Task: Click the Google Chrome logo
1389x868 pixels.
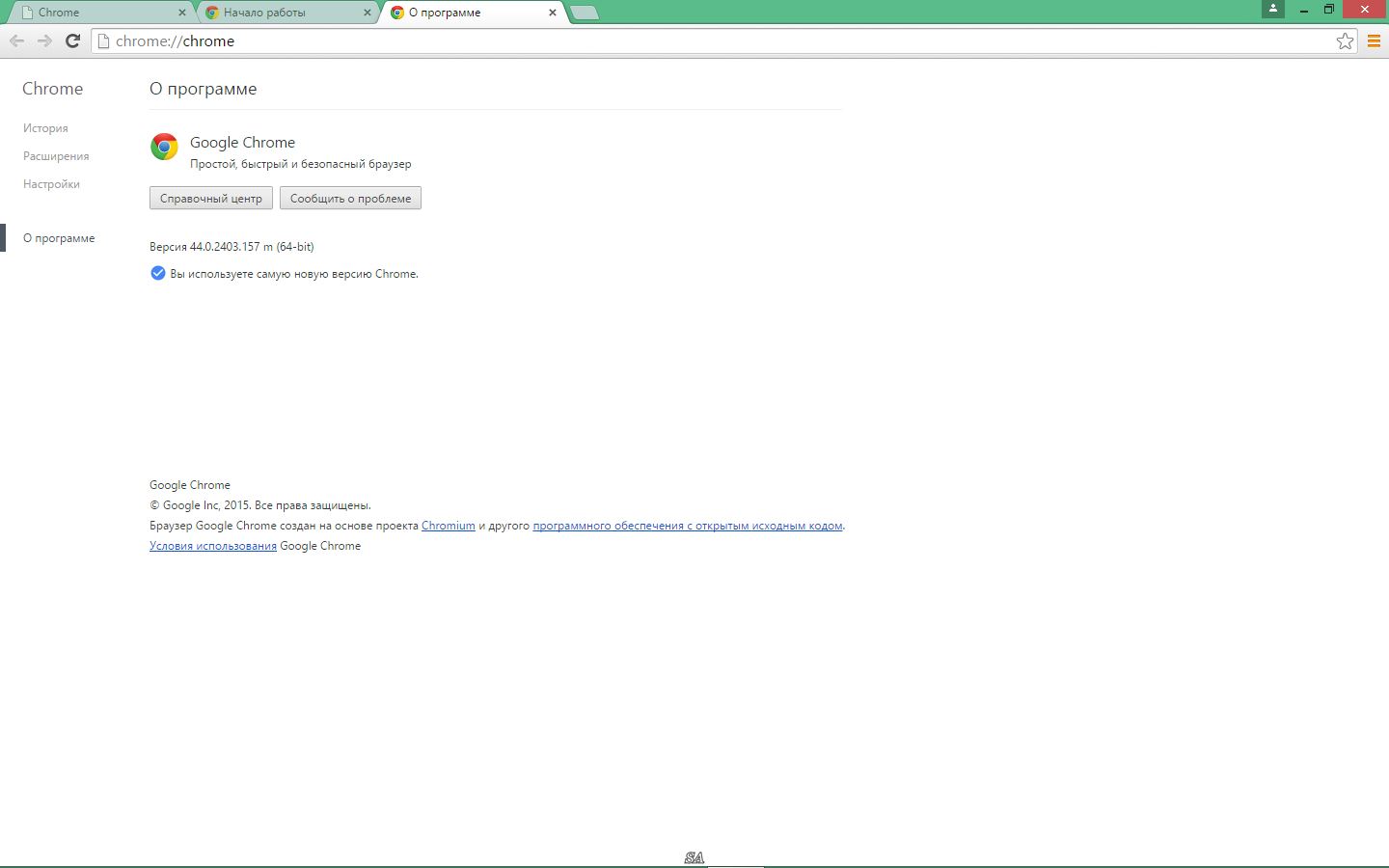Action: point(164,147)
